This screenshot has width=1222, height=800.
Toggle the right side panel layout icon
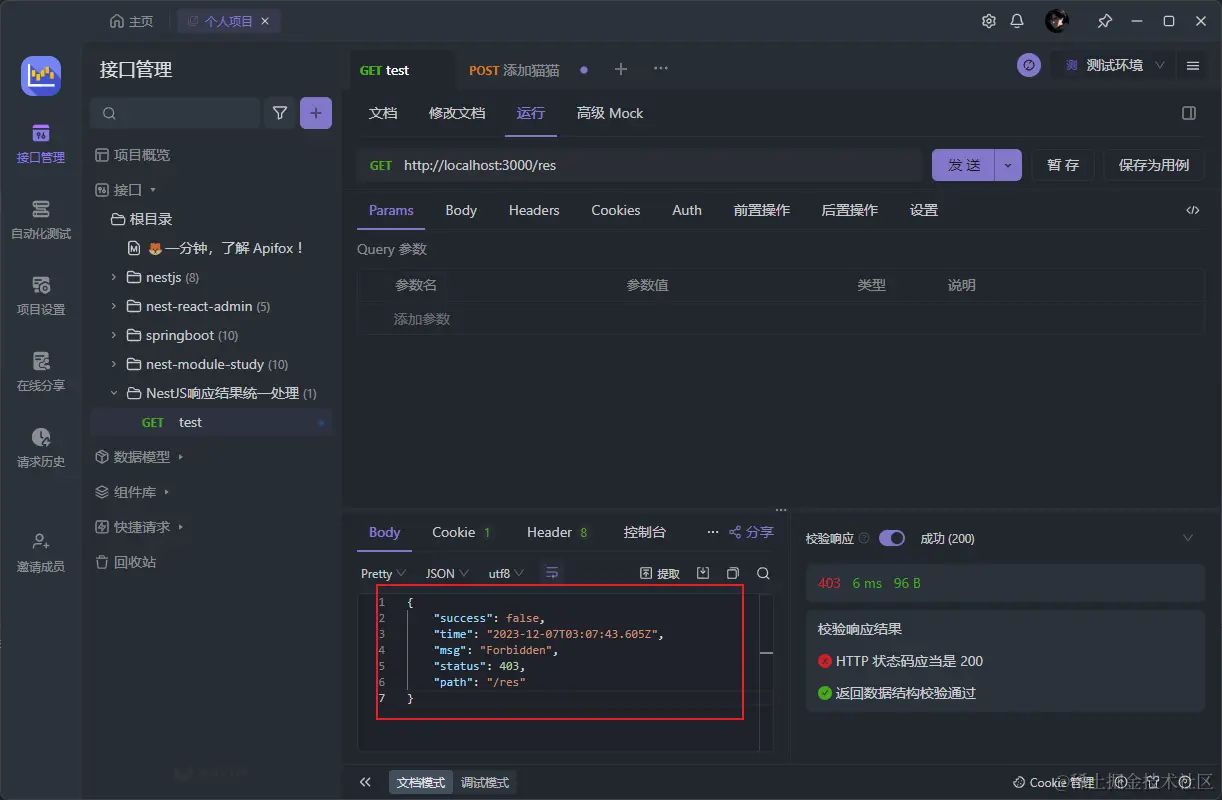pyautogui.click(x=1189, y=113)
